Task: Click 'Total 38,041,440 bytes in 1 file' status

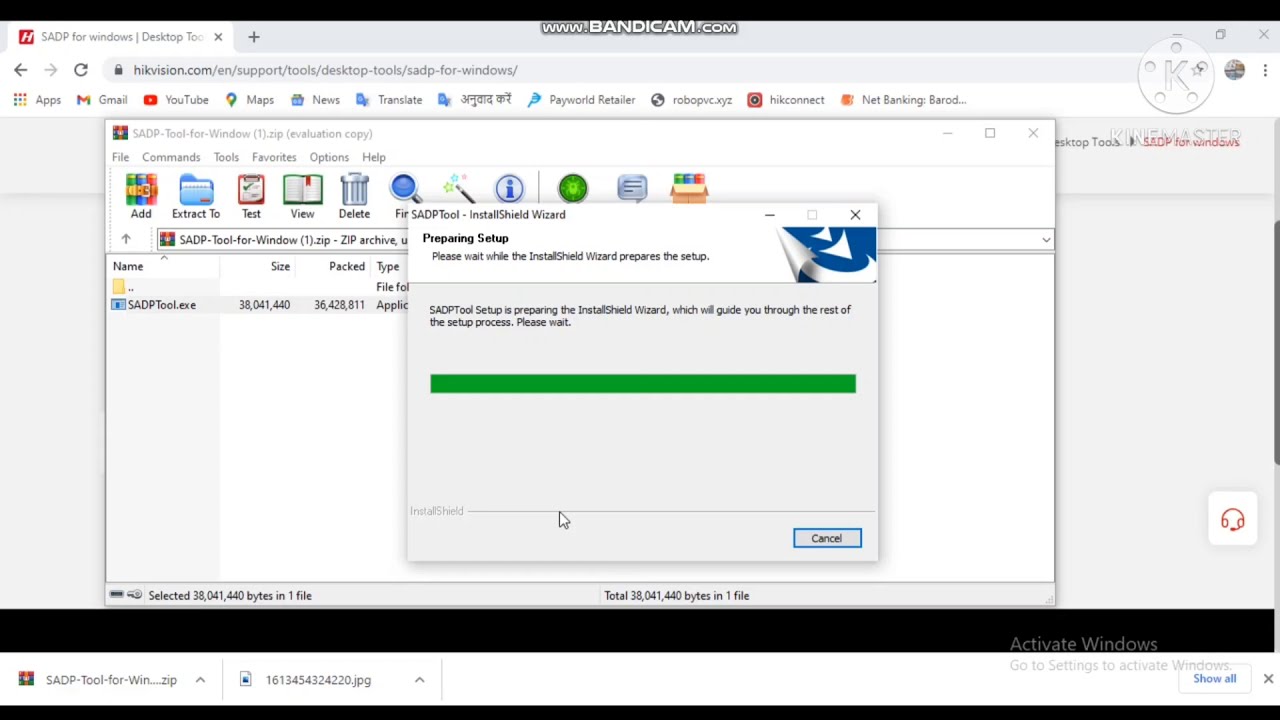Action: click(676, 596)
